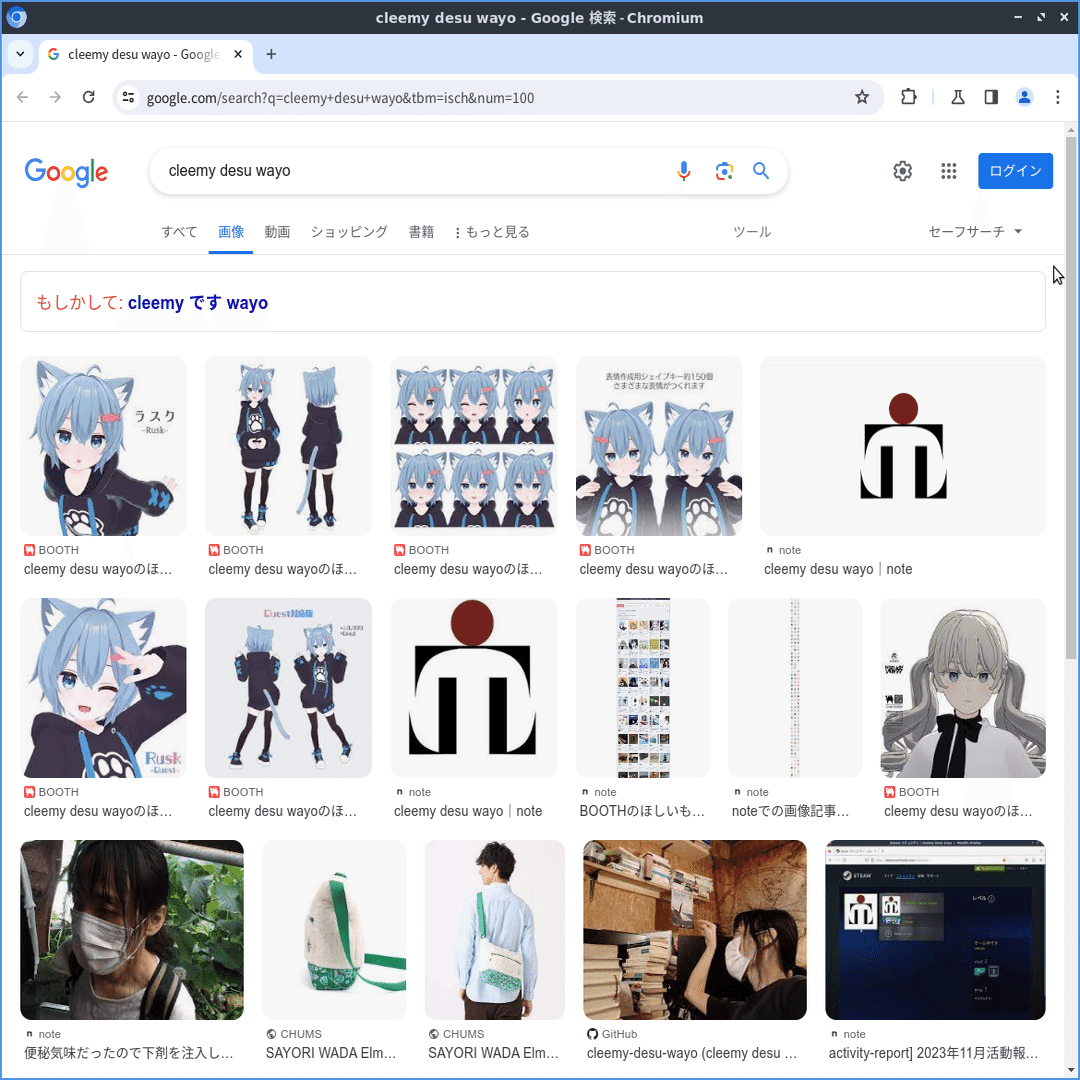Click the page vertical scrollbar thumb
Viewport: 1080px width, 1080px height.
[x=1070, y=397]
